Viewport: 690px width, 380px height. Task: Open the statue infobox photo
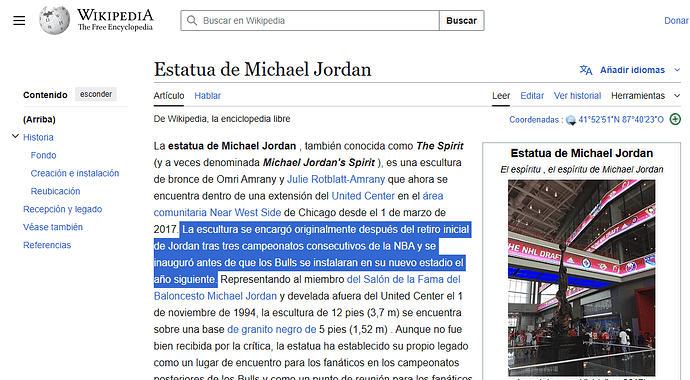[581, 278]
